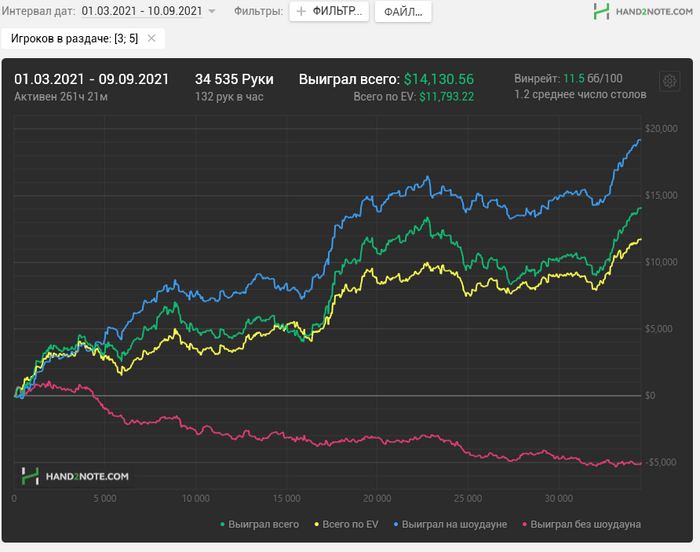700x552 pixels.
Task: Click the '34 535 Руки' hands count
Action: (234, 79)
